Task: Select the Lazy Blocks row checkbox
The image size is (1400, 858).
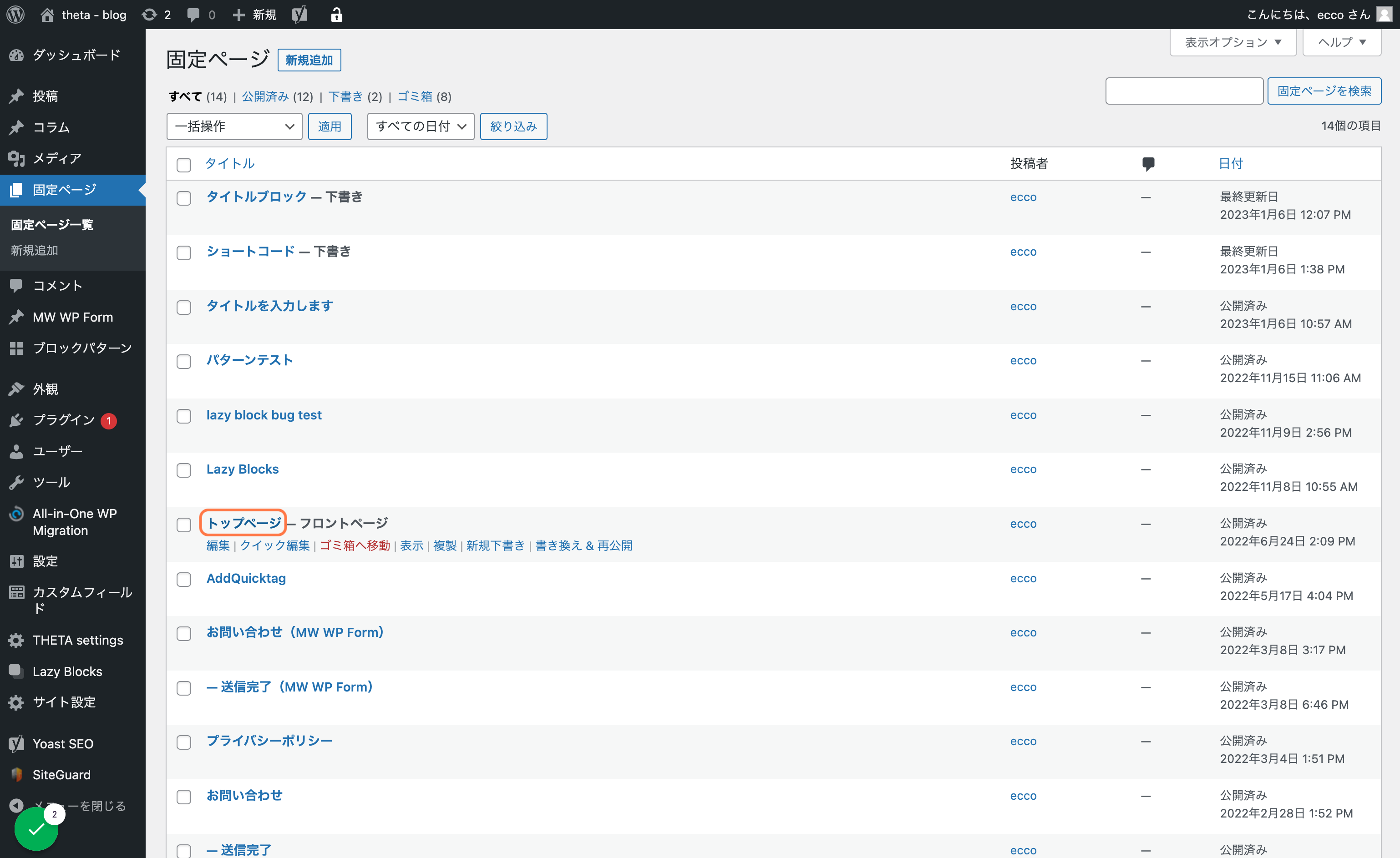Action: [x=183, y=470]
